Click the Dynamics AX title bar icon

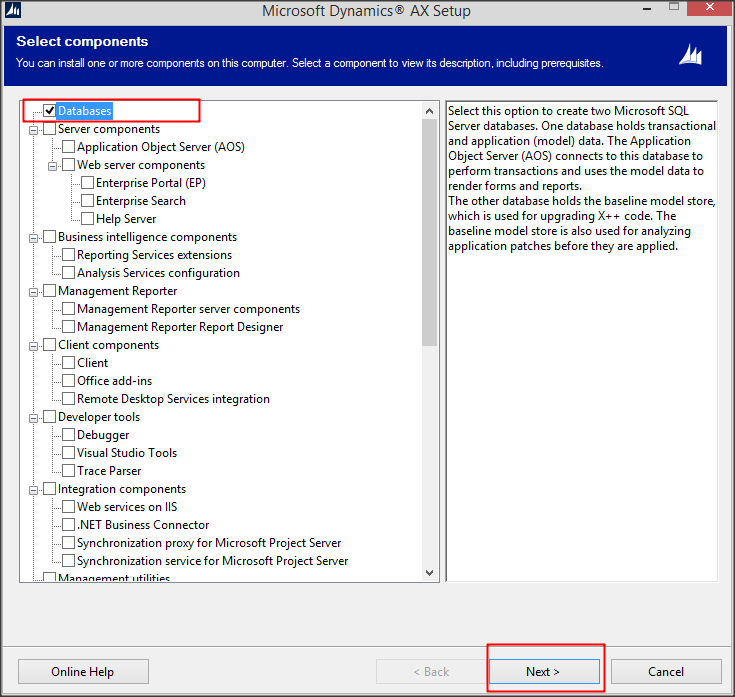(13, 10)
